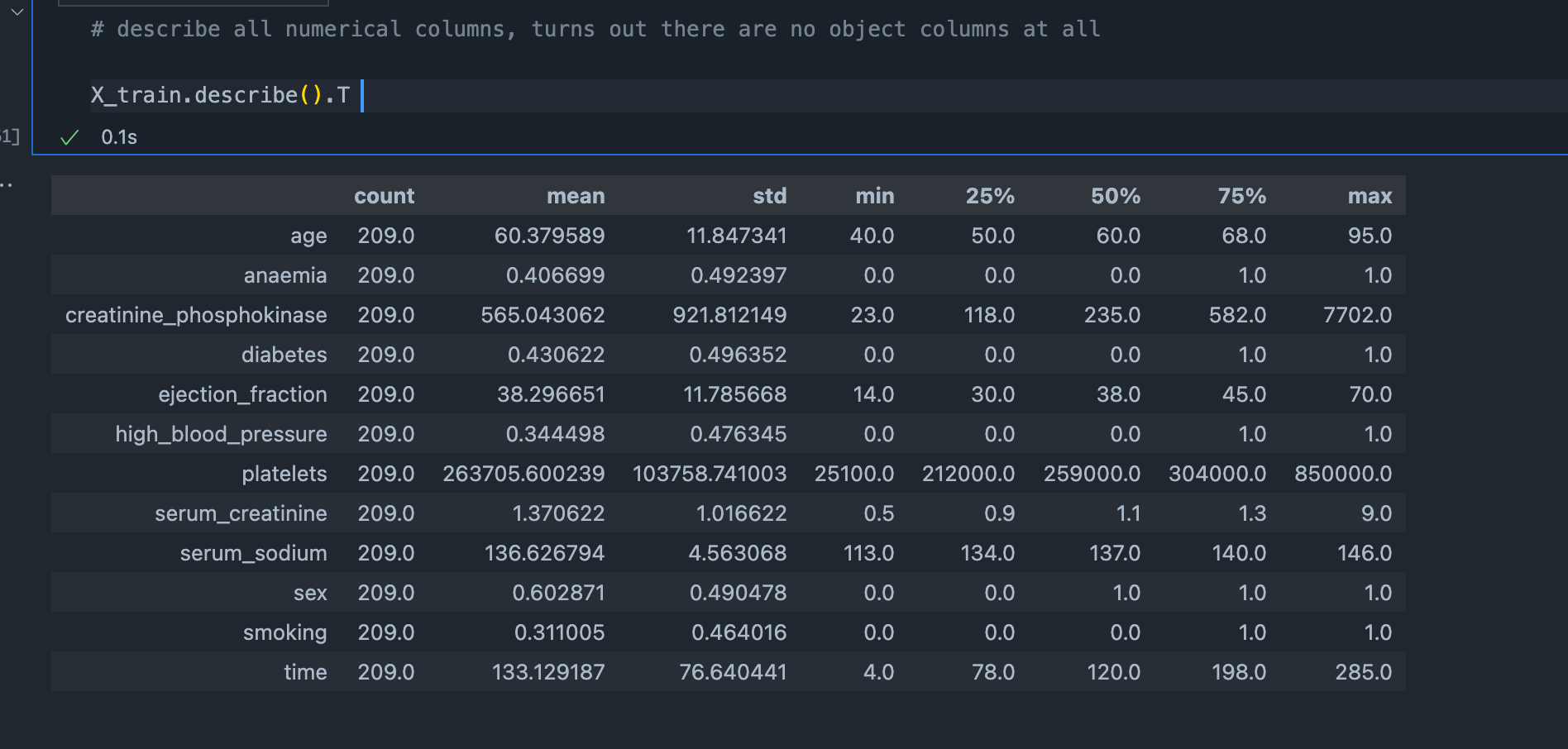The width and height of the screenshot is (1568, 749).
Task: Select the 'count' column header
Action: (384, 196)
